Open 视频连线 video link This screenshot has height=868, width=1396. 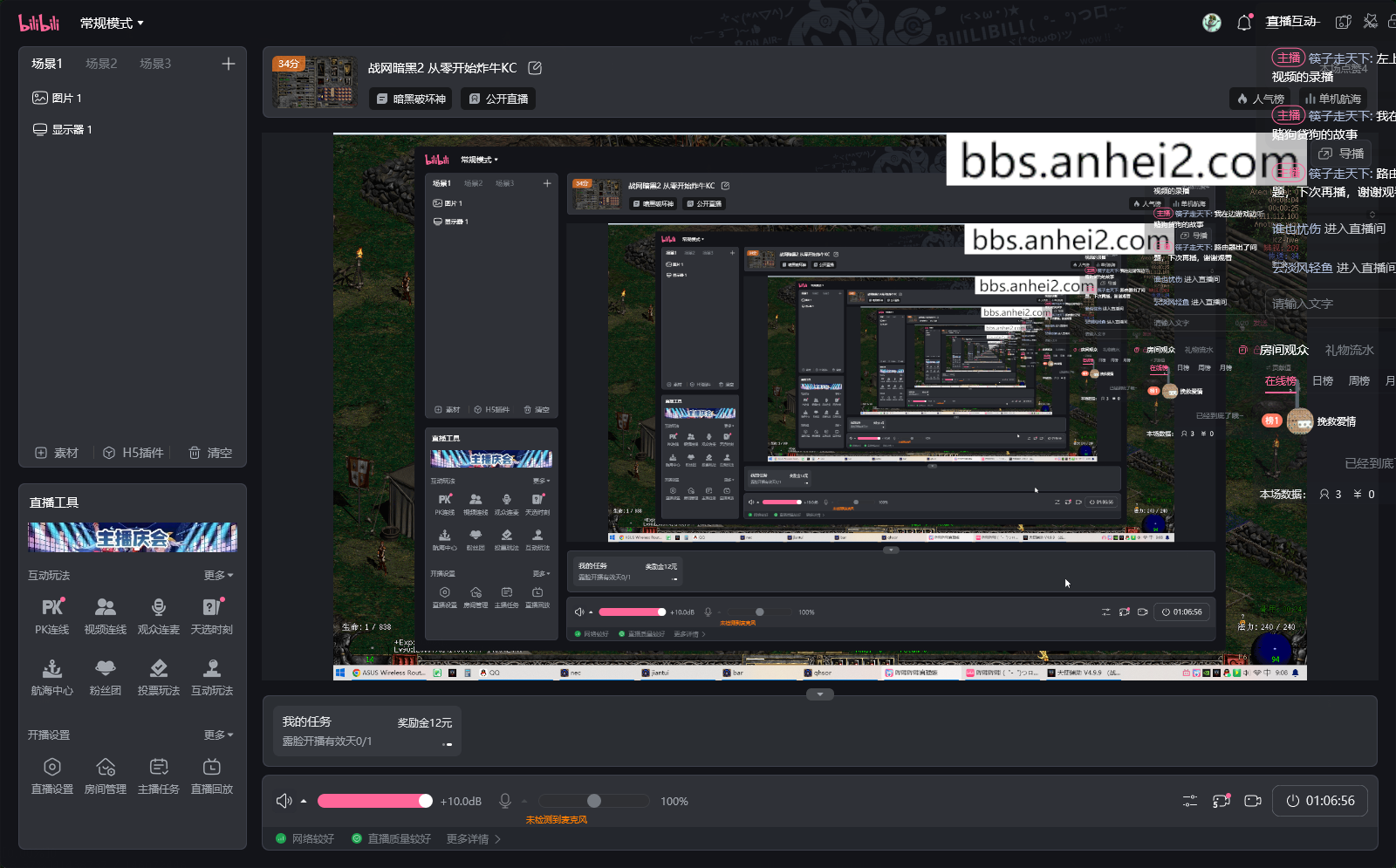[106, 616]
